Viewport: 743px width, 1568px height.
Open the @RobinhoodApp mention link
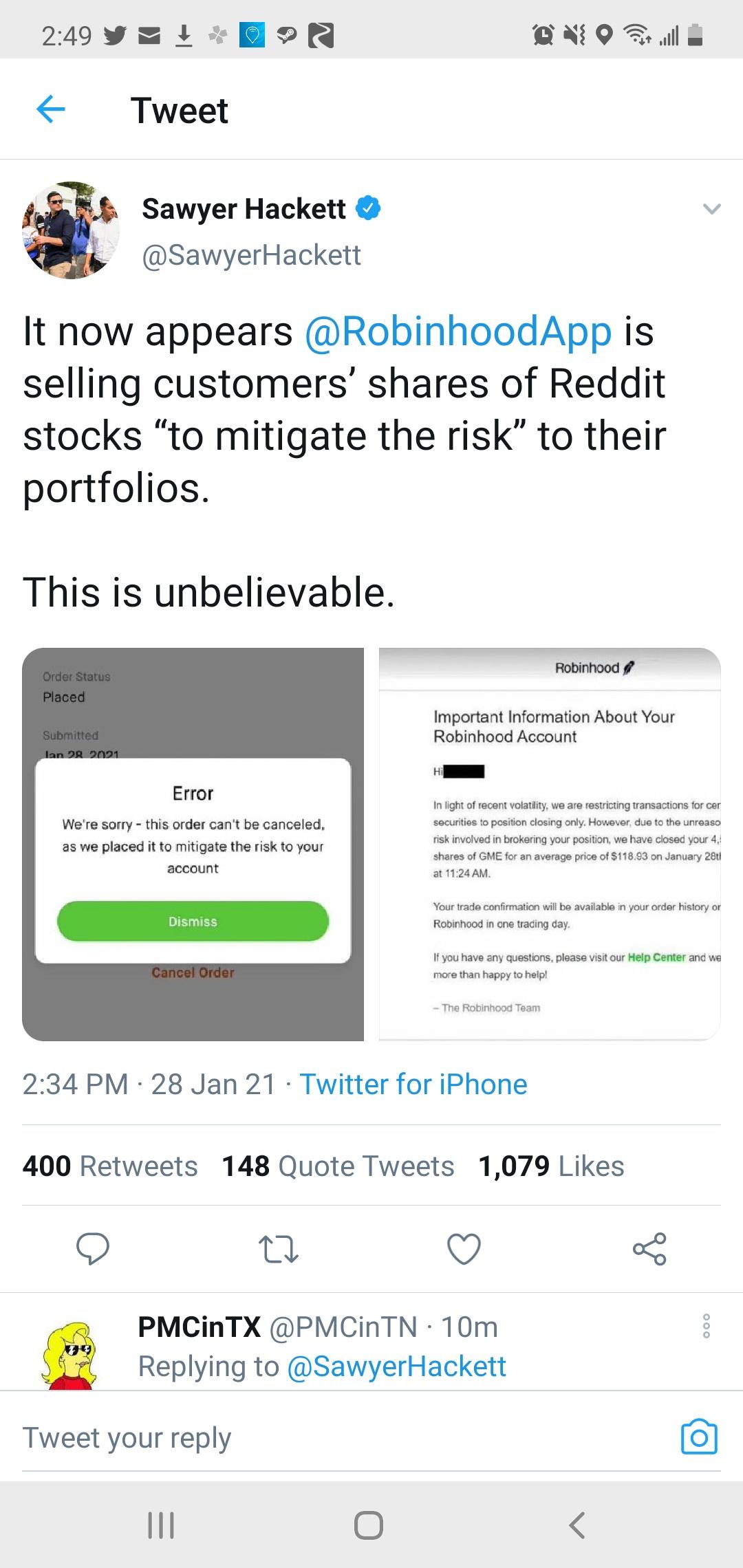[x=457, y=331]
